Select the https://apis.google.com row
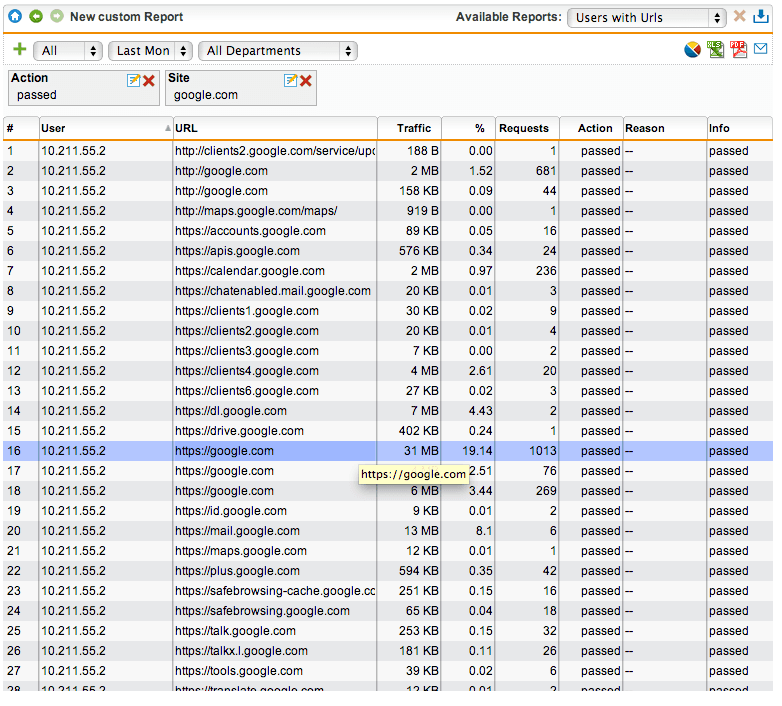The image size is (782, 706). pyautogui.click(x=388, y=251)
